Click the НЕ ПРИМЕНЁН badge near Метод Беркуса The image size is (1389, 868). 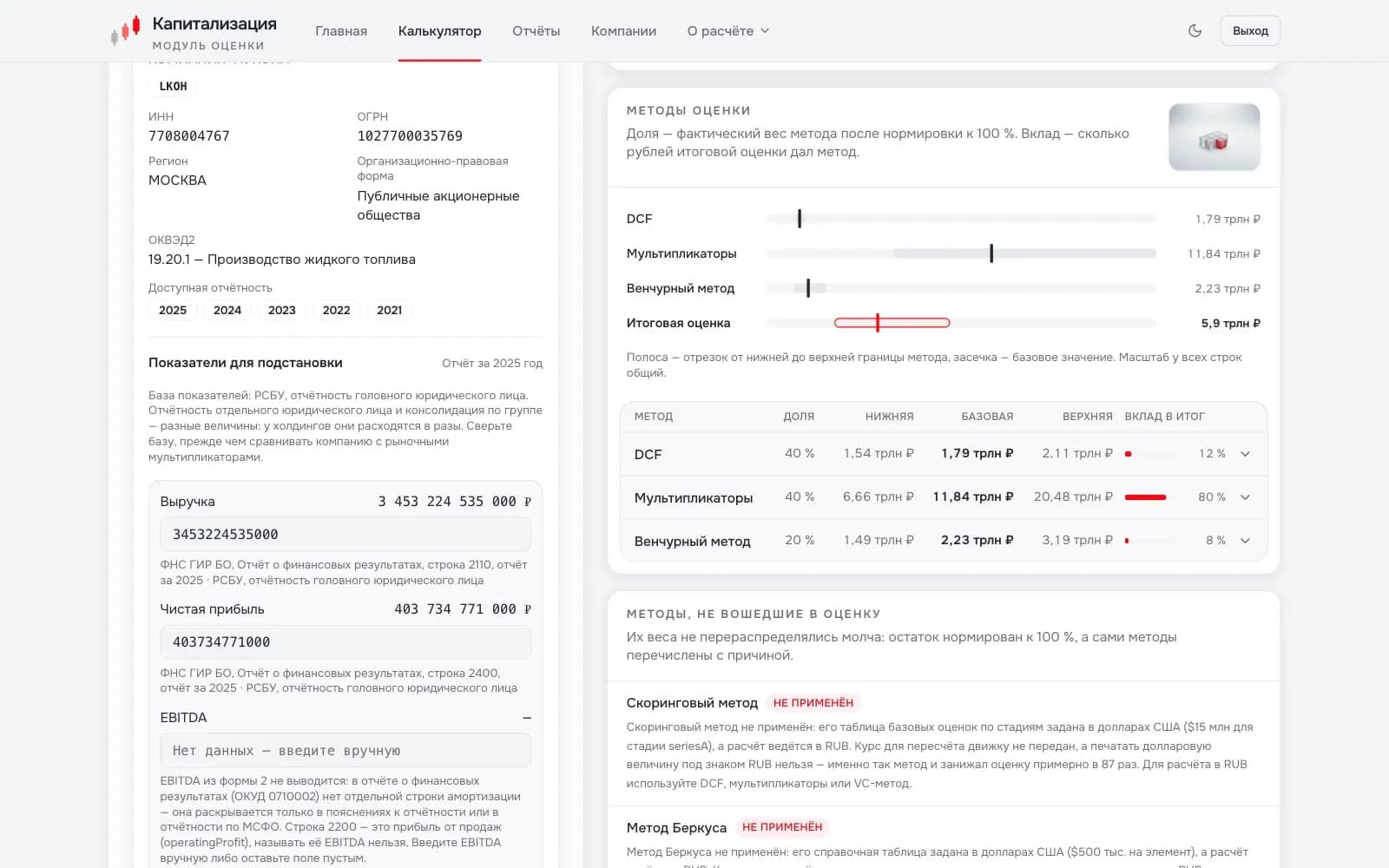click(782, 827)
